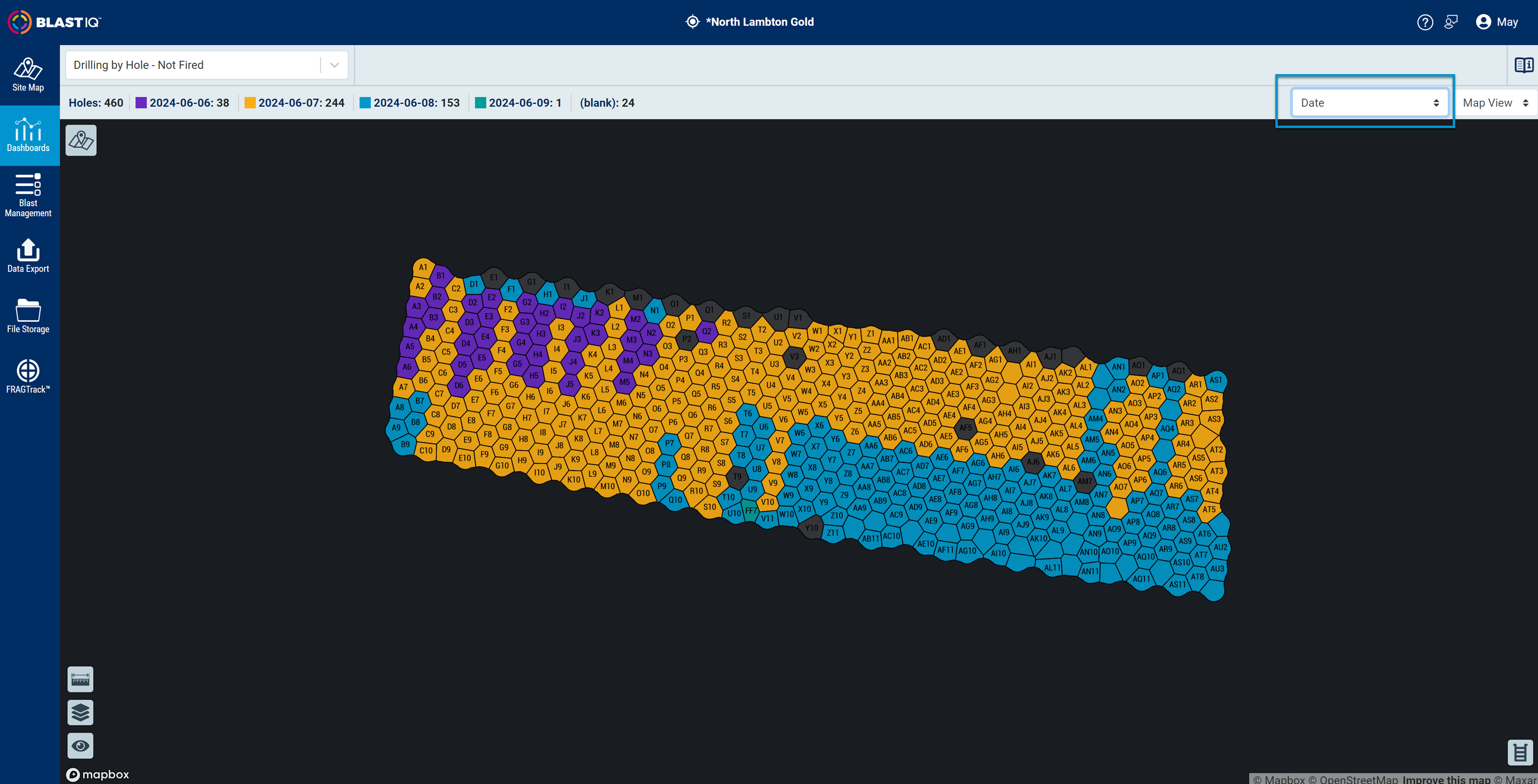Select hole A1 on the map
1538x784 pixels.
coord(423,267)
